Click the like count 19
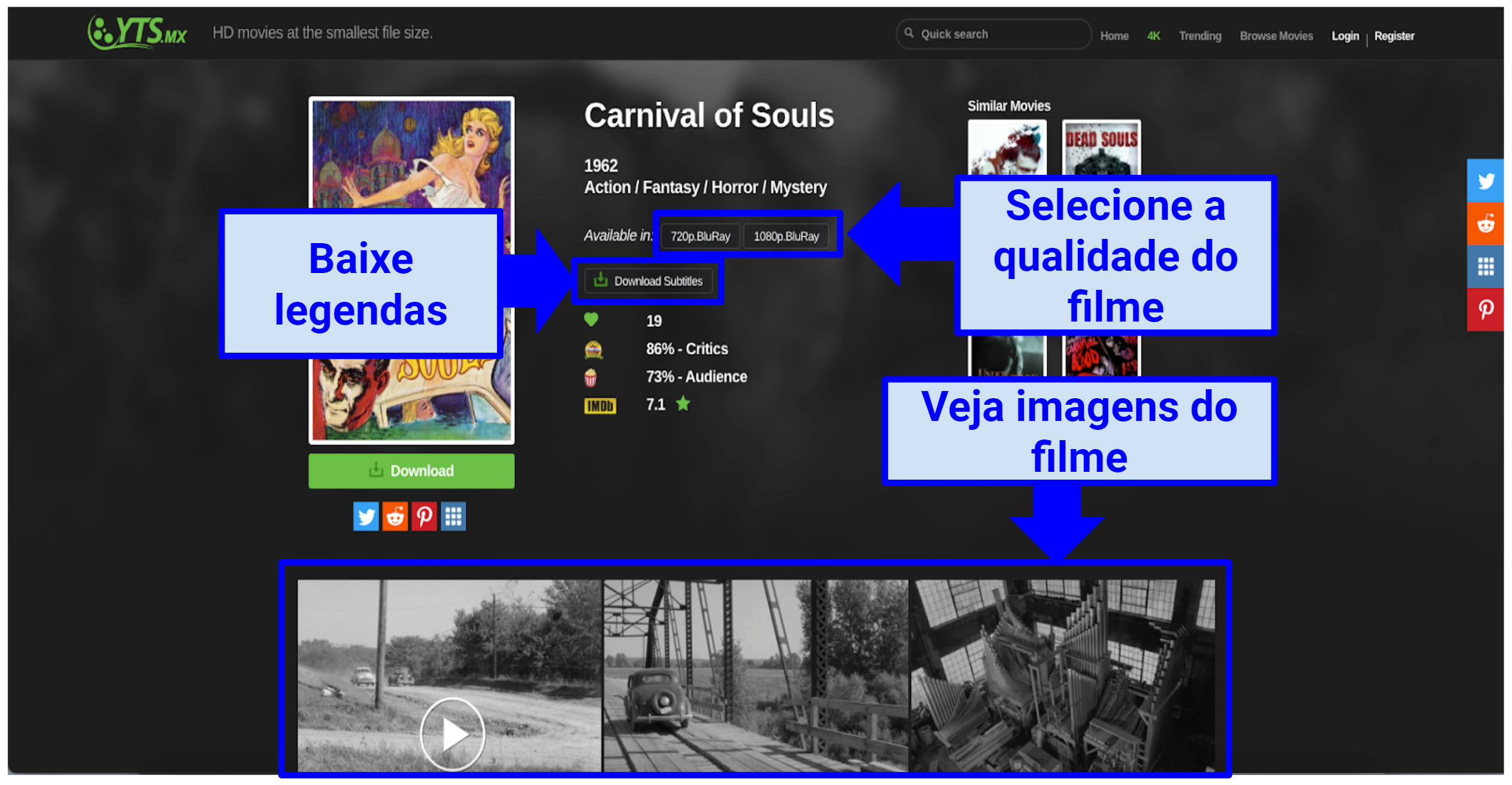The height and width of the screenshot is (785, 1512). click(x=654, y=321)
